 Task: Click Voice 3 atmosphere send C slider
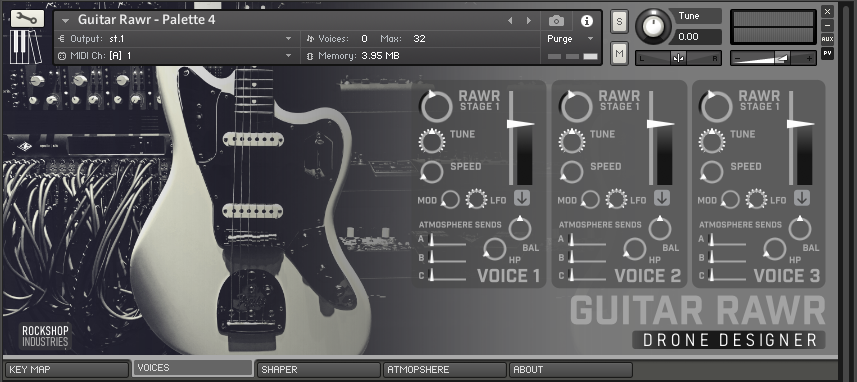(x=727, y=275)
